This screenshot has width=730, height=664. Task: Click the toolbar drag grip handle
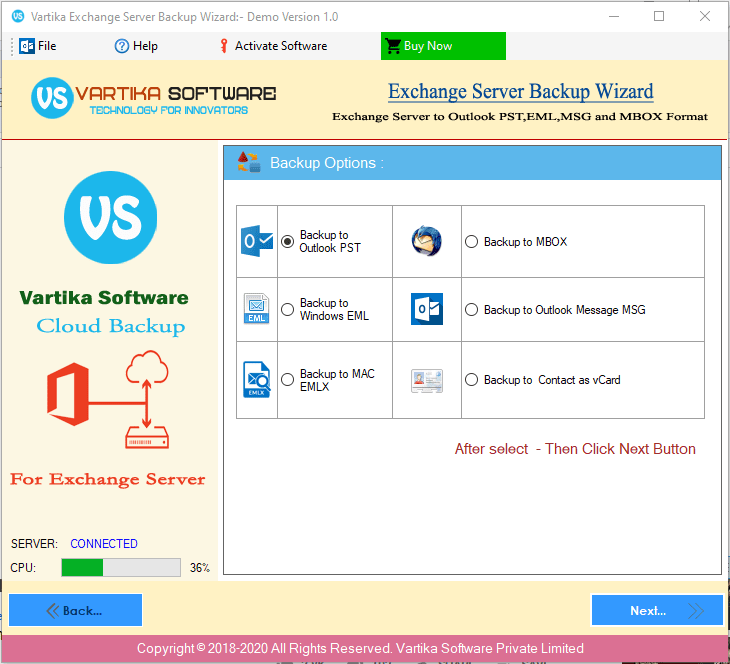[x=12, y=46]
